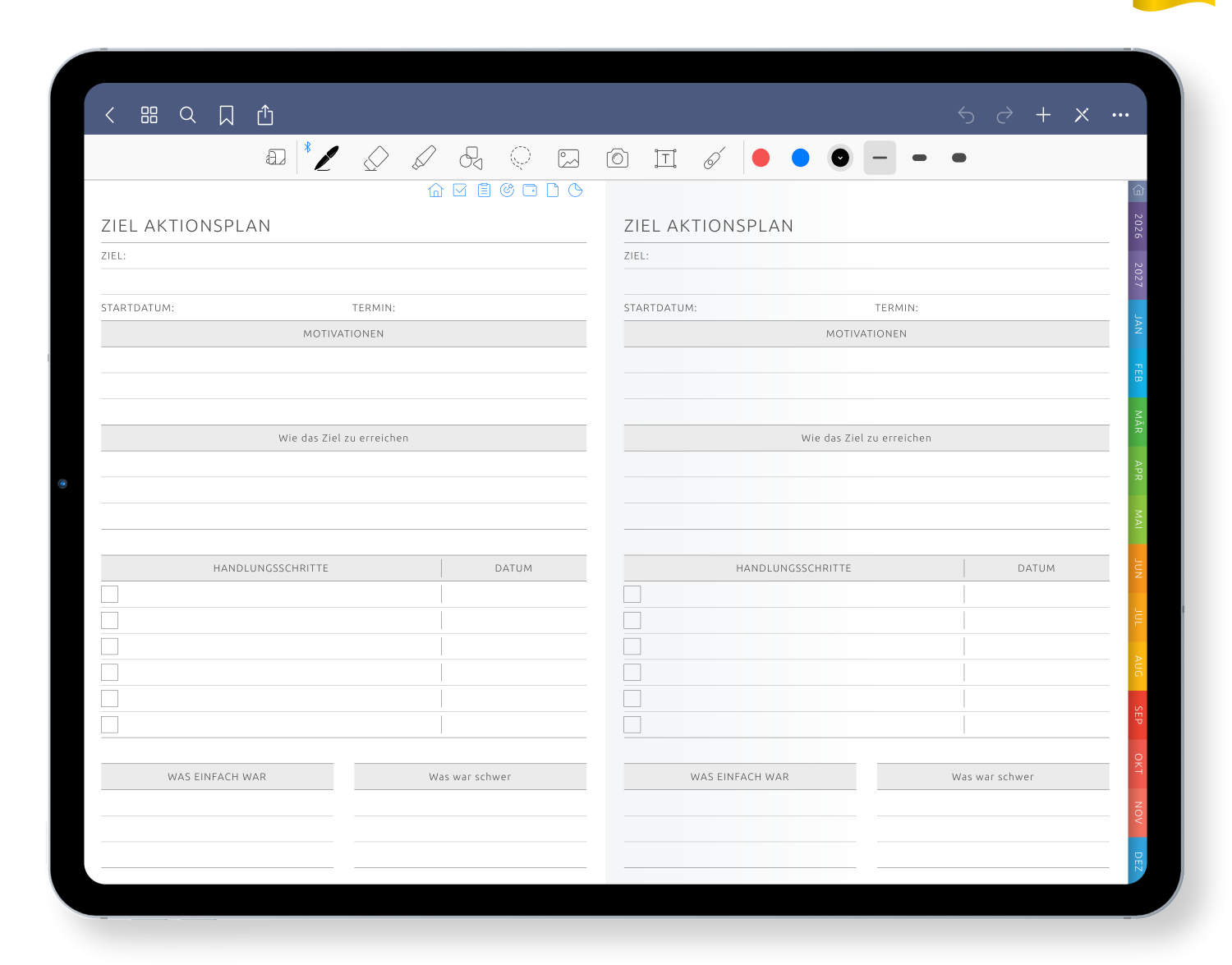
Task: Check first Handlungsschritte box on right page
Action: click(632, 594)
